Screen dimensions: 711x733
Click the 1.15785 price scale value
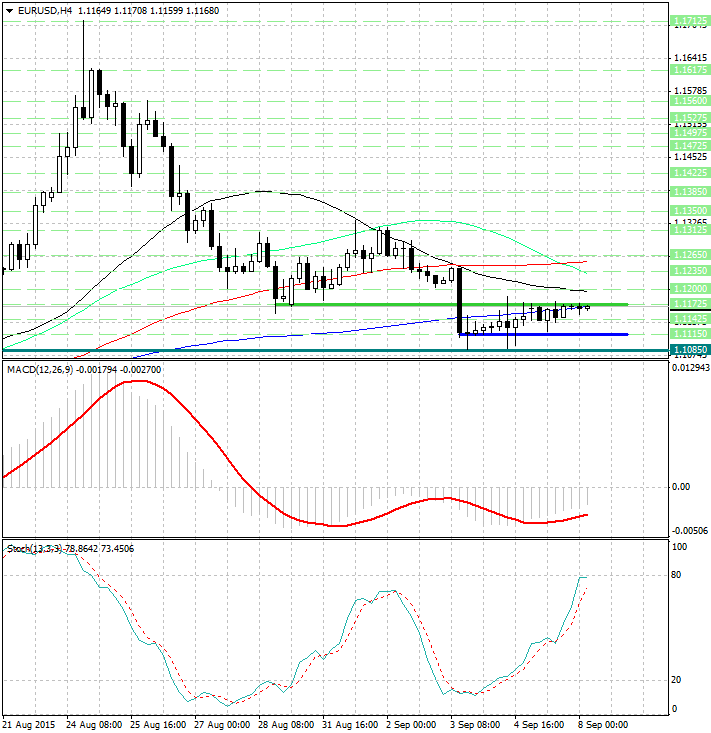coord(691,91)
